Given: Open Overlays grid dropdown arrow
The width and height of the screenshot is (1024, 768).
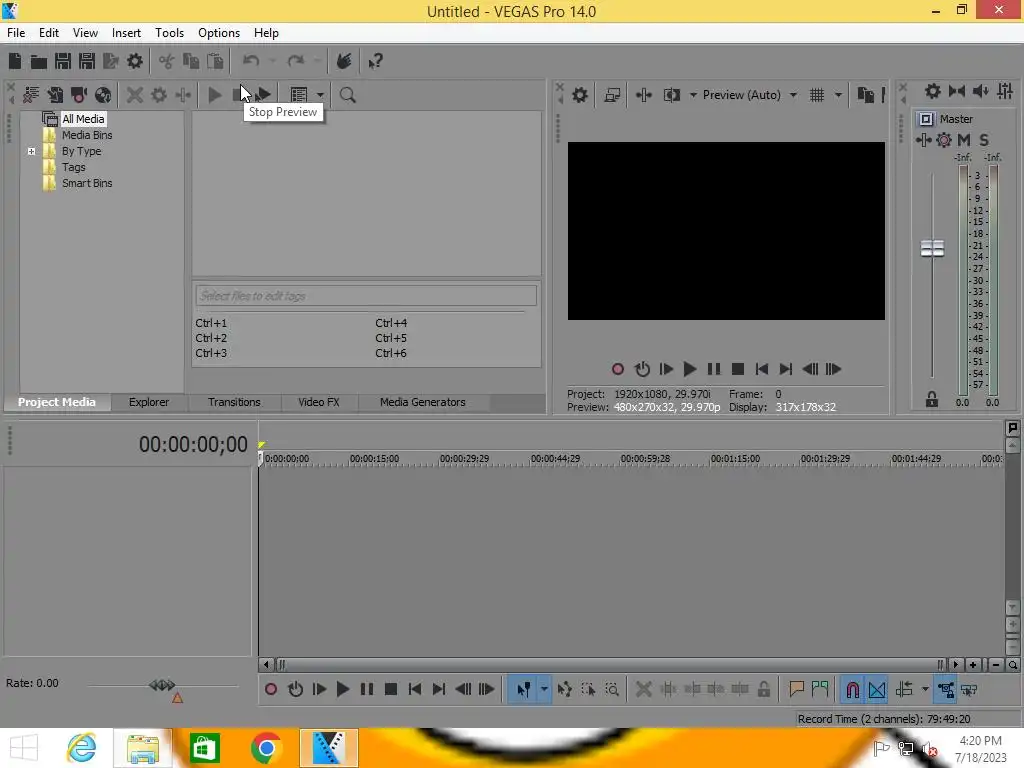Looking at the screenshot, I should [838, 95].
